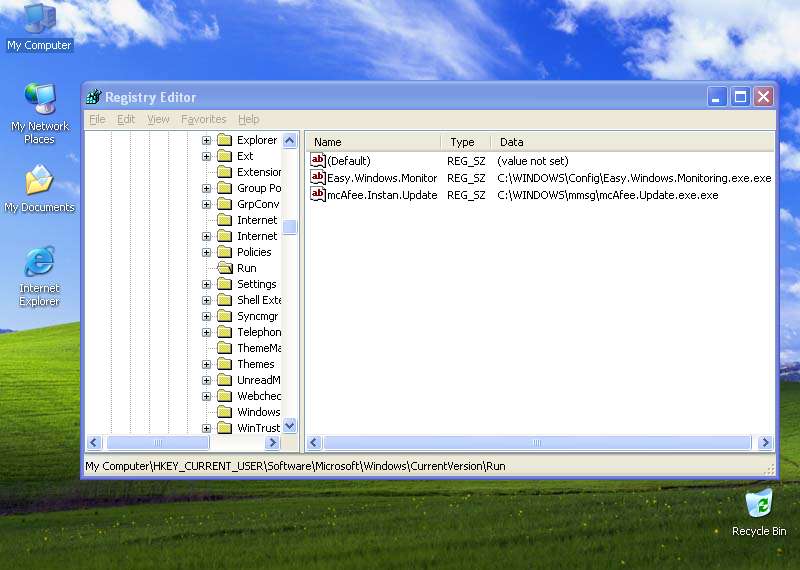Click the Ext key folder icon

click(224, 156)
